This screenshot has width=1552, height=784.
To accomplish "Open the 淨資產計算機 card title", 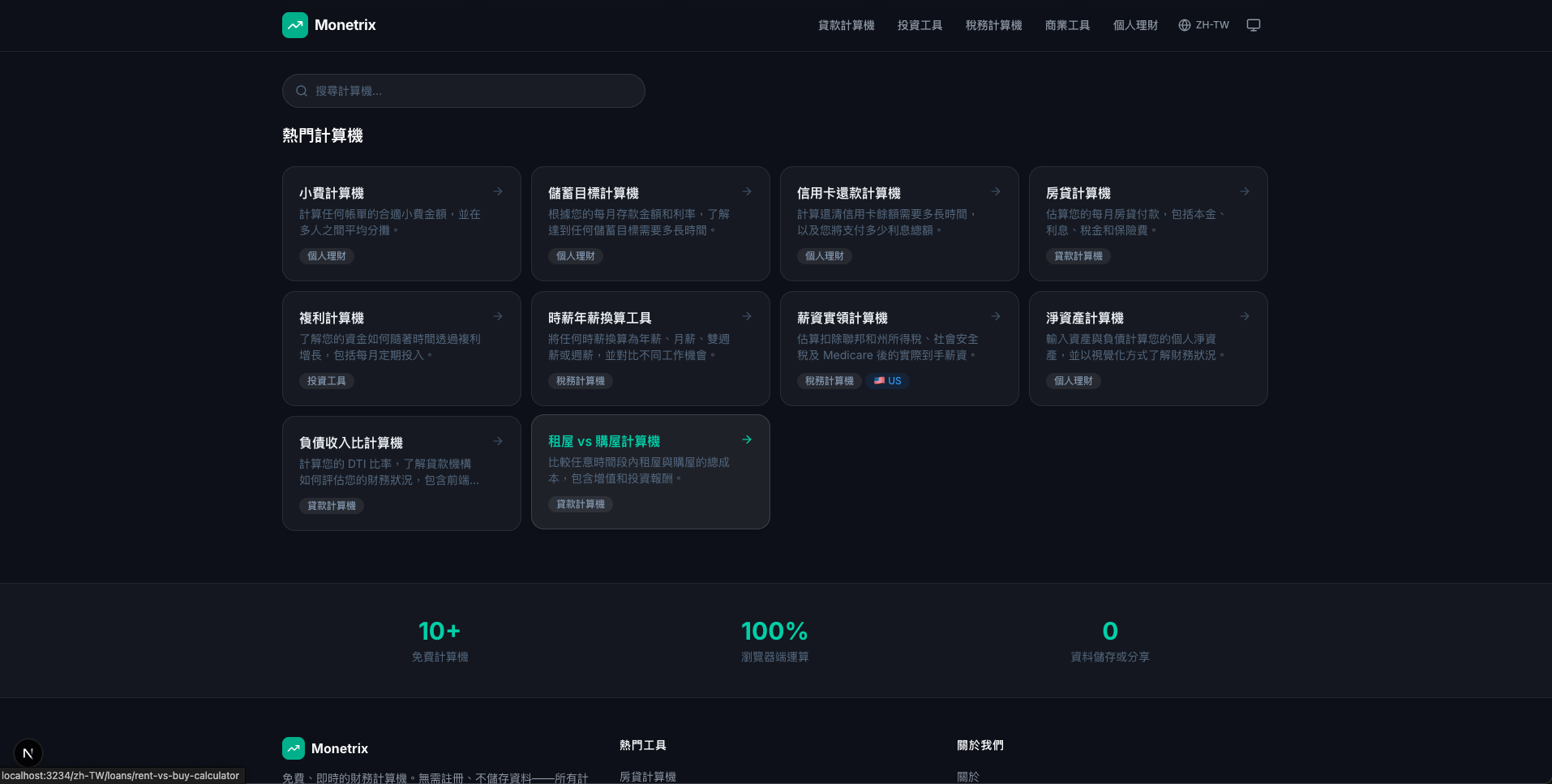I will click(1085, 318).
